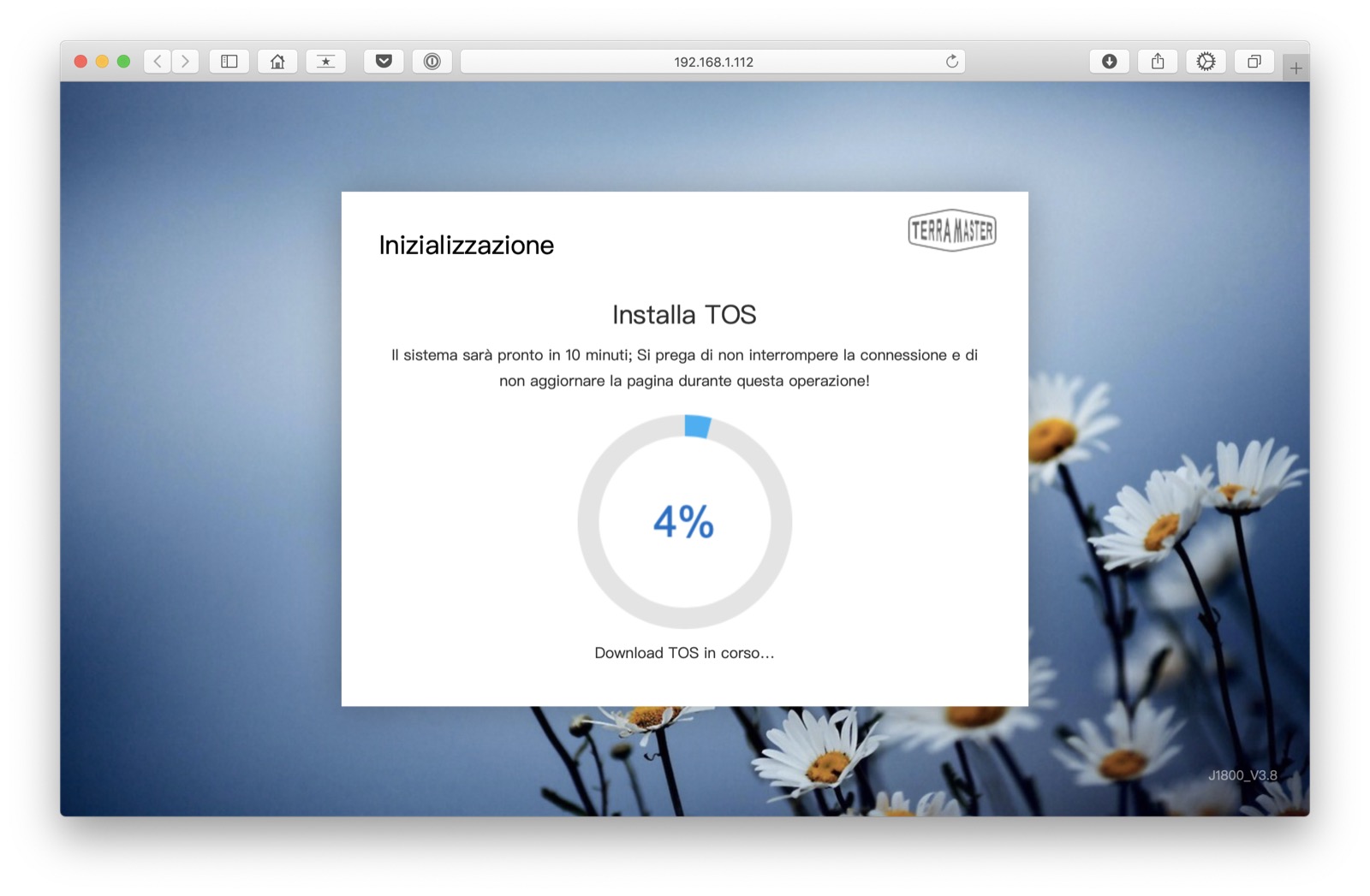Go back to the previous page
Screen dimensions: 1370x896
158,62
